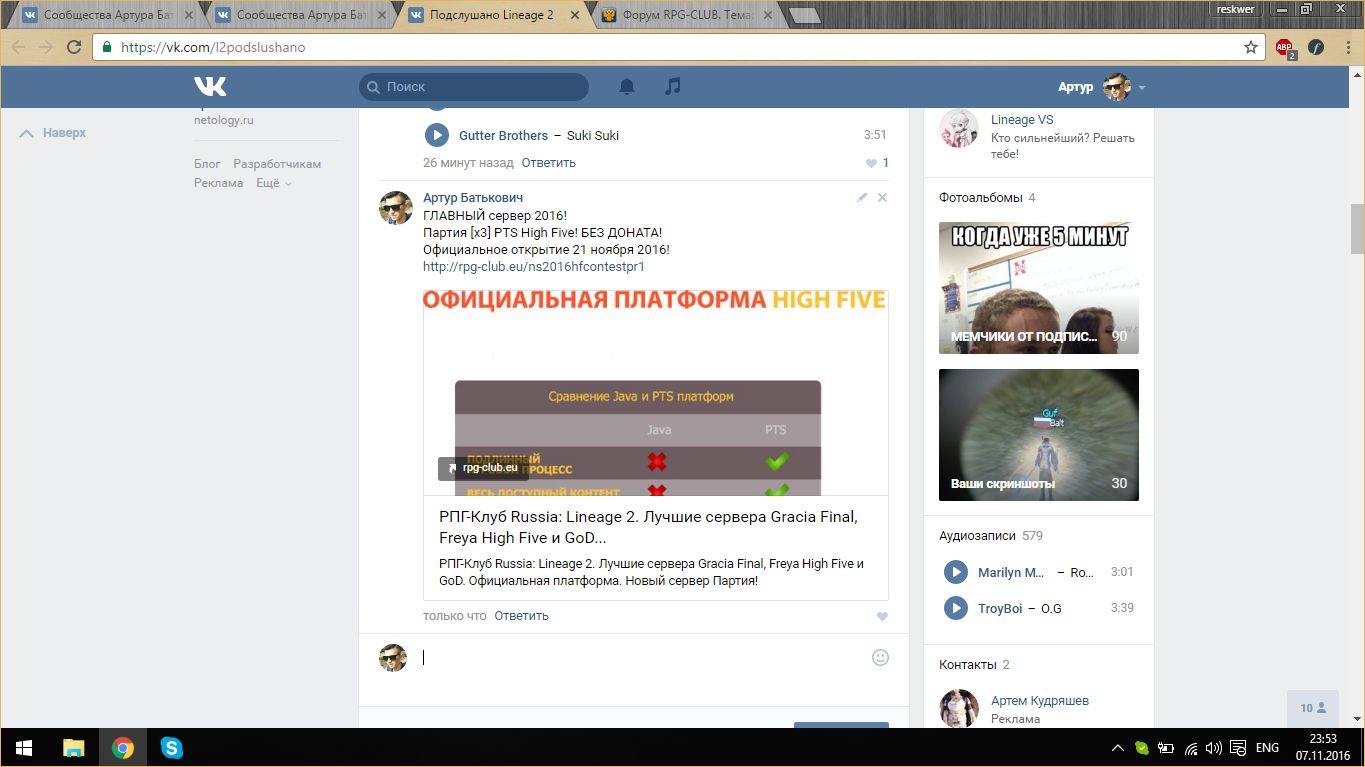Click the Chrome address bar URL
This screenshot has width=1365, height=767.
(213, 47)
